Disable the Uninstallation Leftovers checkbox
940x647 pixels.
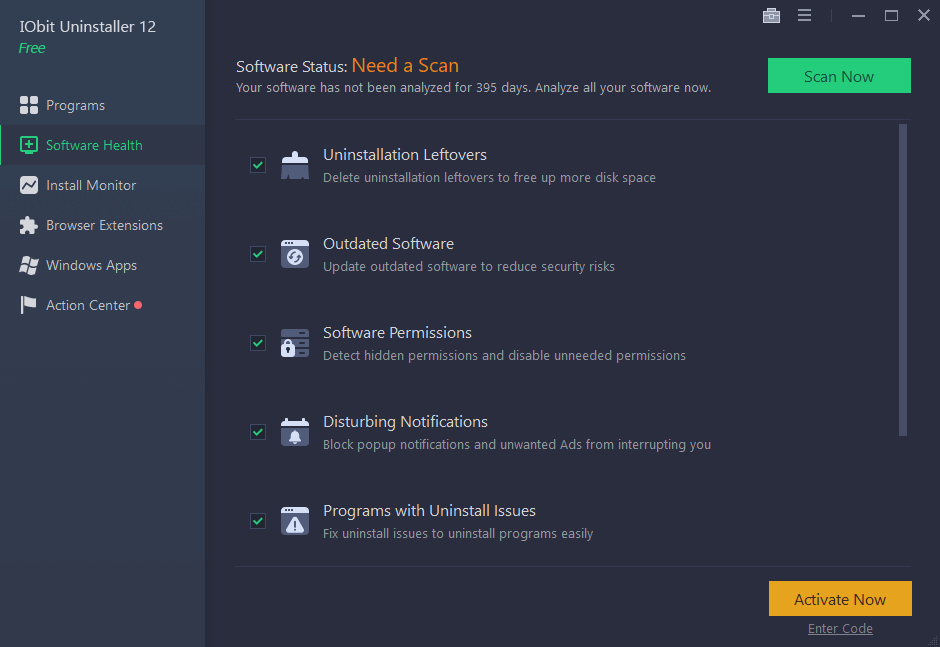(x=257, y=164)
